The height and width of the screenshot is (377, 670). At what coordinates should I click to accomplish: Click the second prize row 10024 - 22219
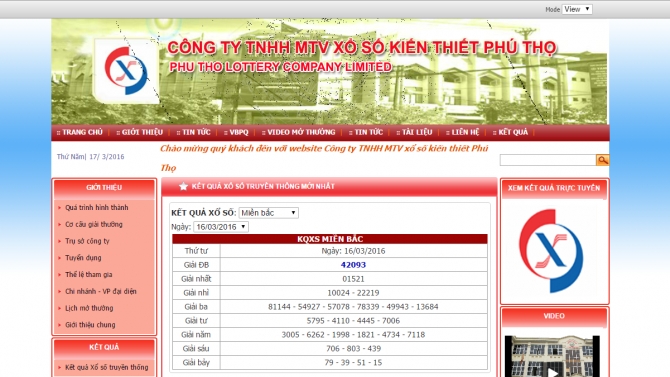point(353,293)
